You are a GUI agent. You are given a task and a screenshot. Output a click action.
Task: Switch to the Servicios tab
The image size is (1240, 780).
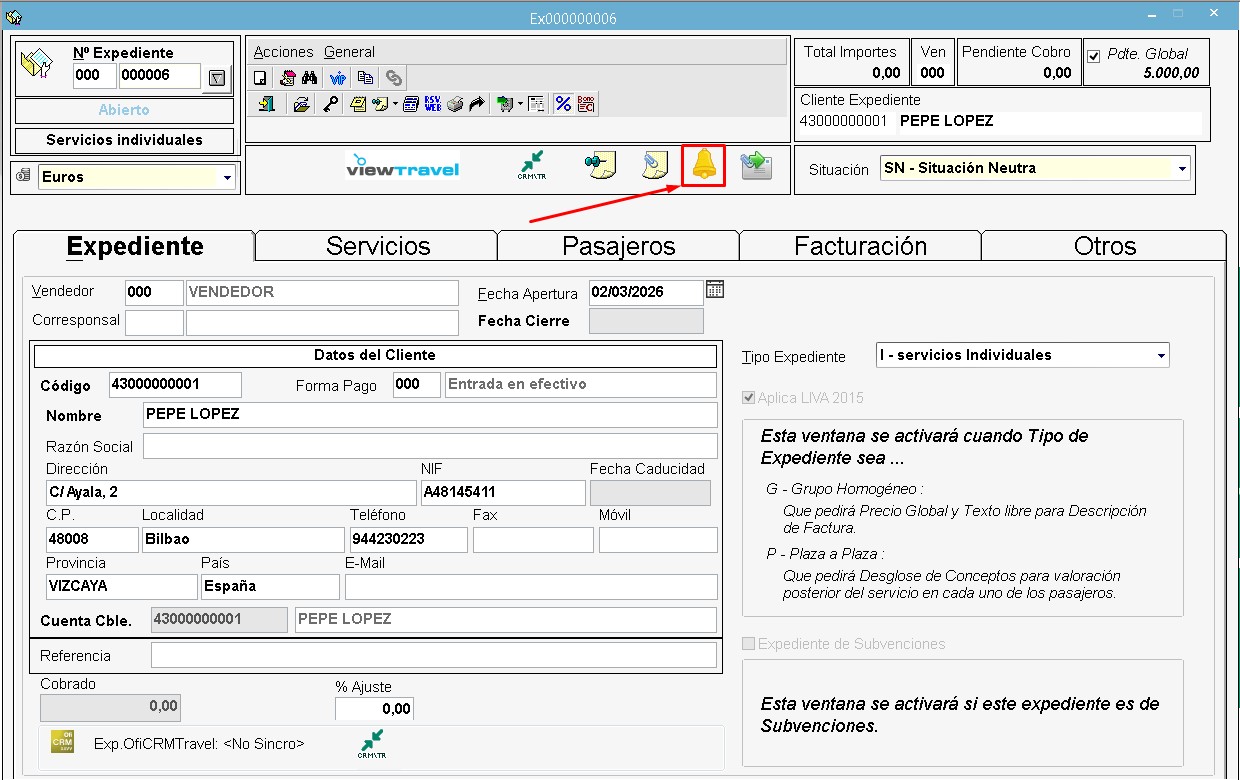tap(378, 246)
